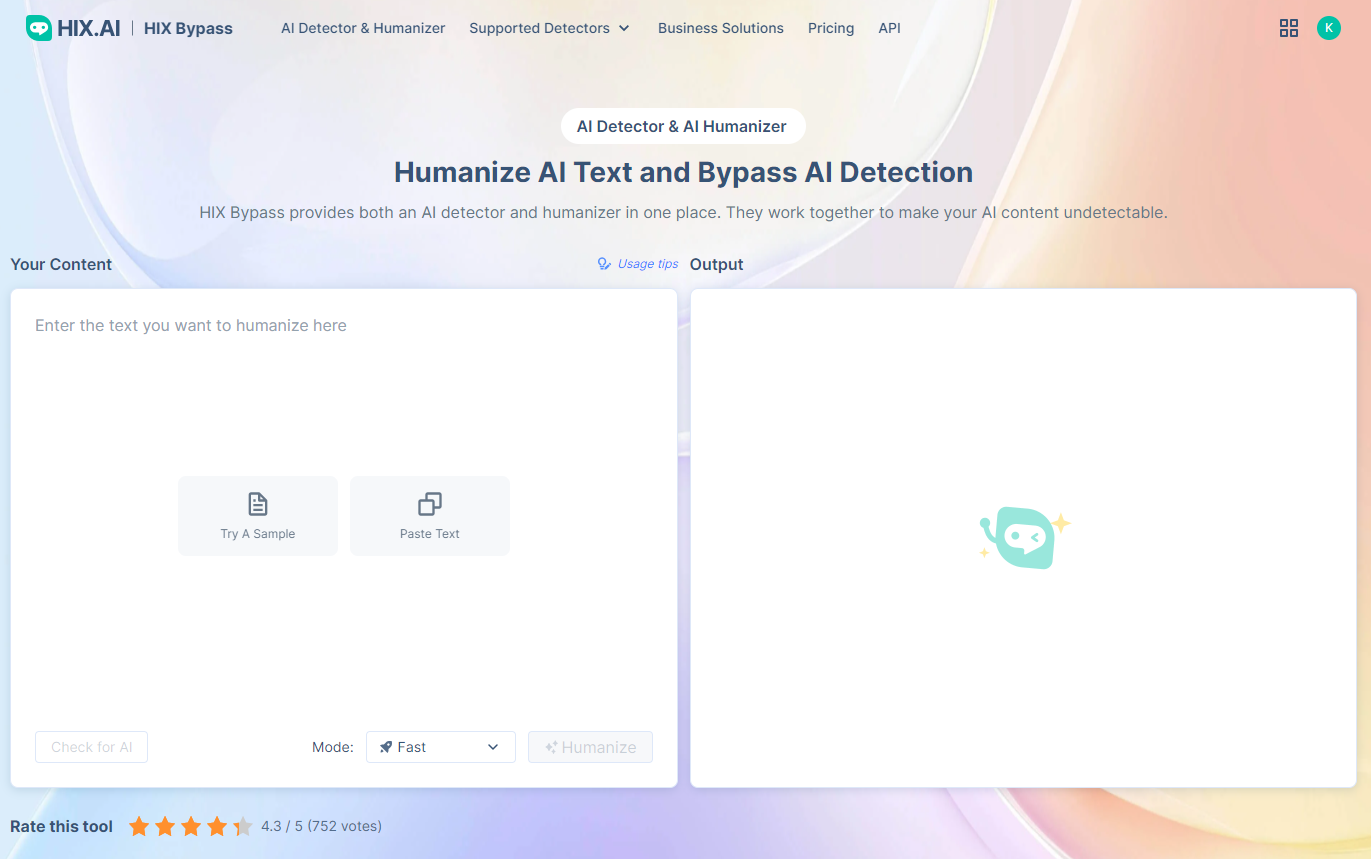Viewport: 1371px width, 859px height.
Task: Open the user avatar K menu
Action: point(1328,28)
